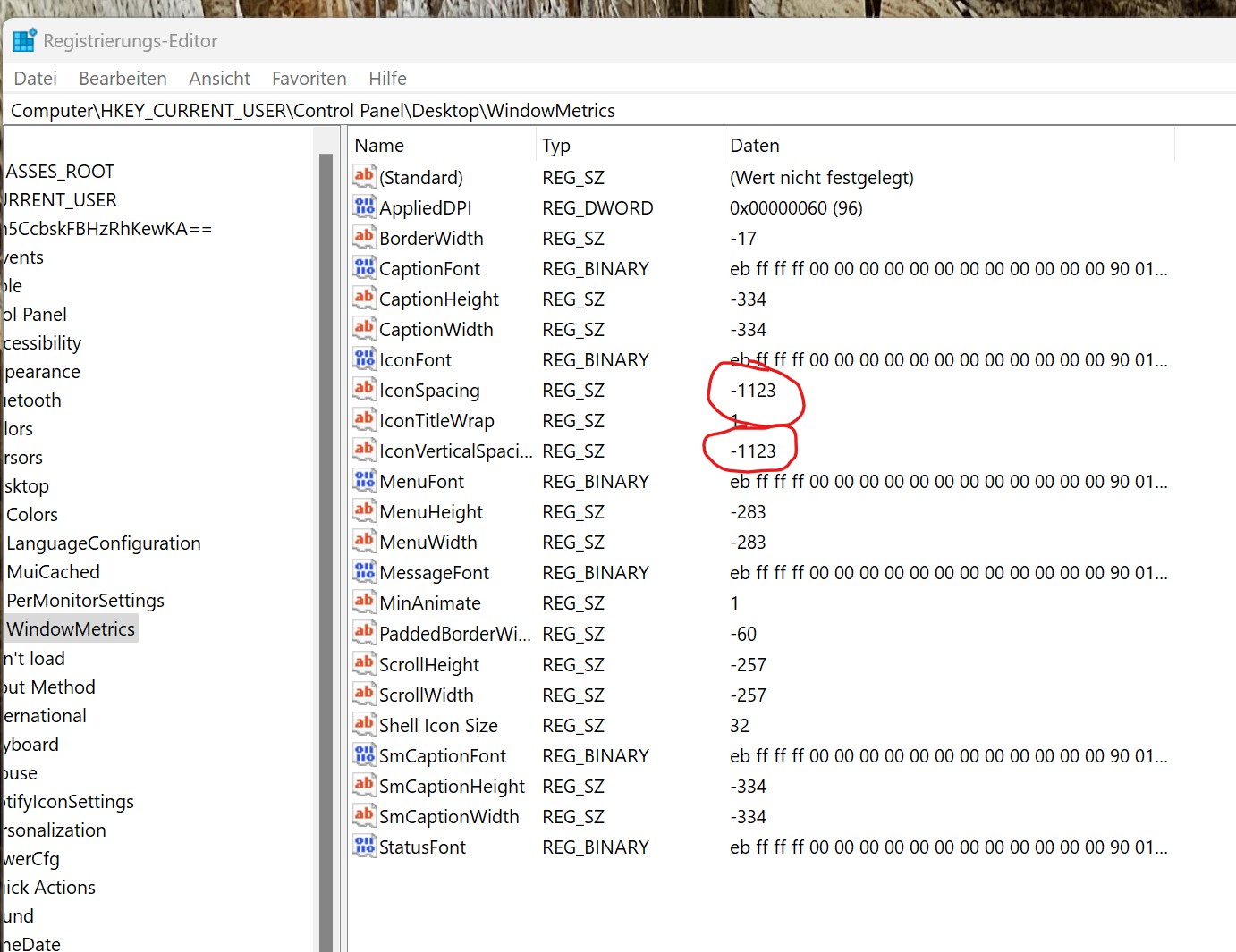Viewport: 1236px width, 952px height.
Task: Select the Keyboard tree key
Action: [30, 744]
